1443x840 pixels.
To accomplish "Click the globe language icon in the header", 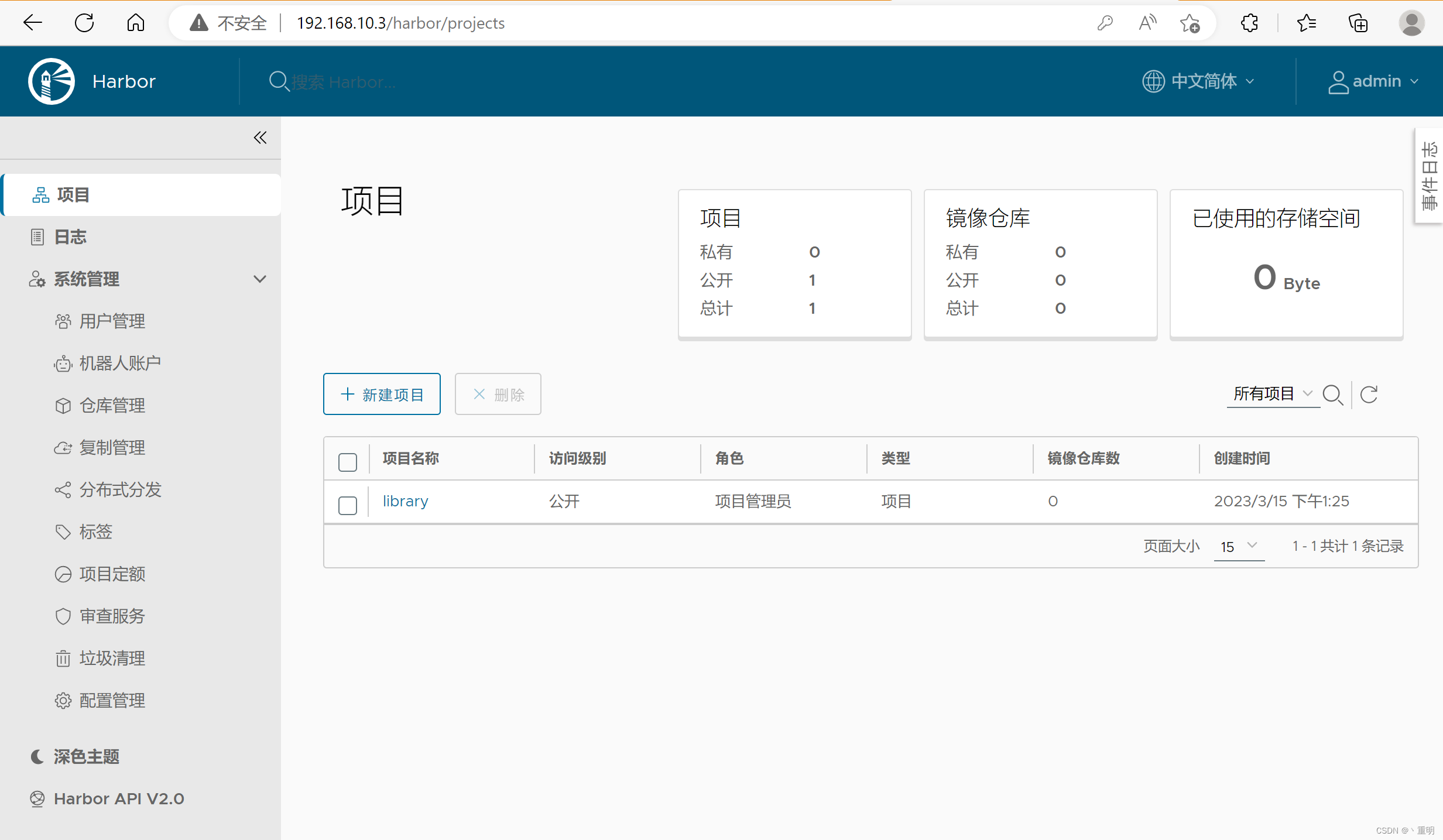I will 1153,81.
